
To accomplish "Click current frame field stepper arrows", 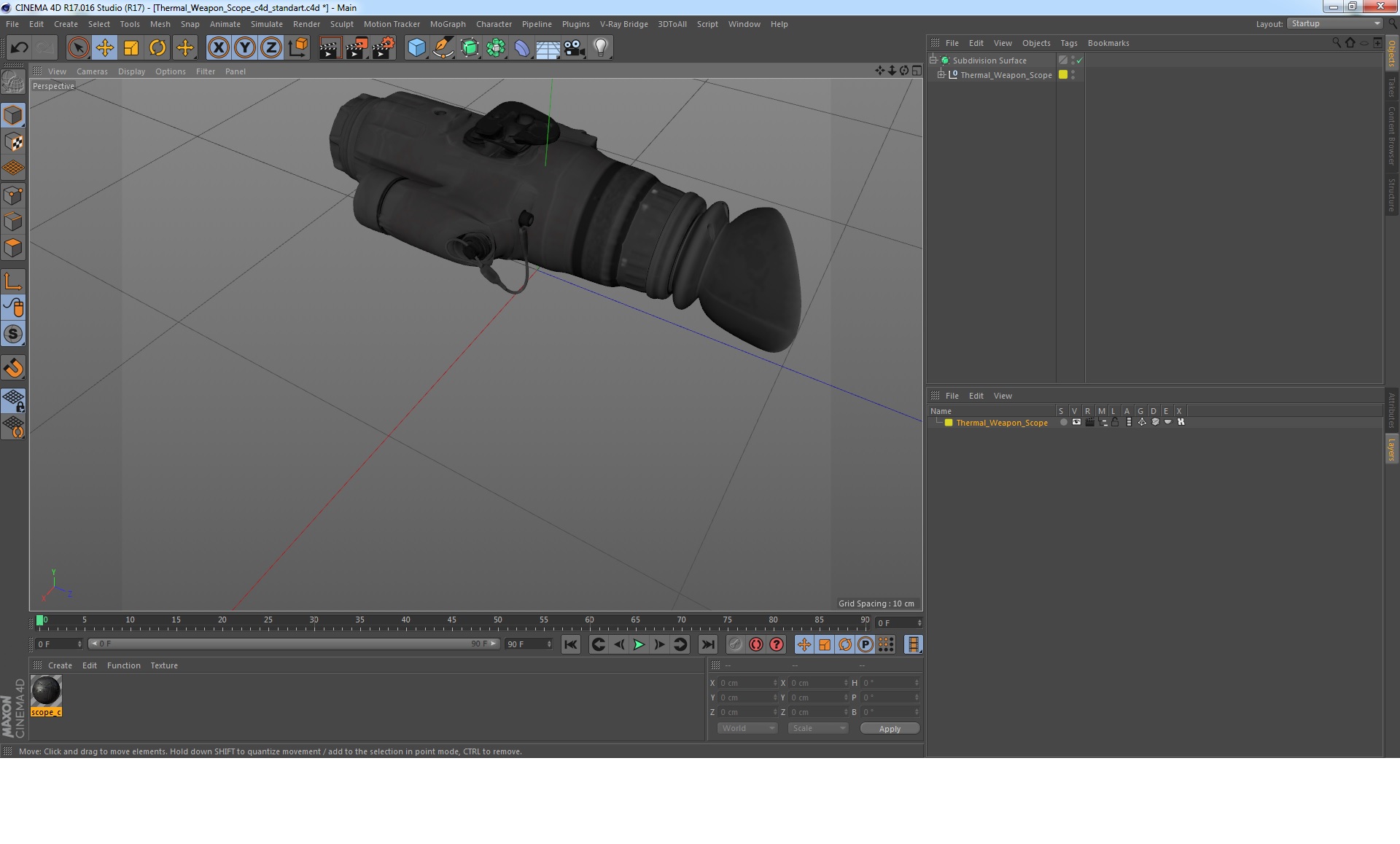I will (x=919, y=623).
